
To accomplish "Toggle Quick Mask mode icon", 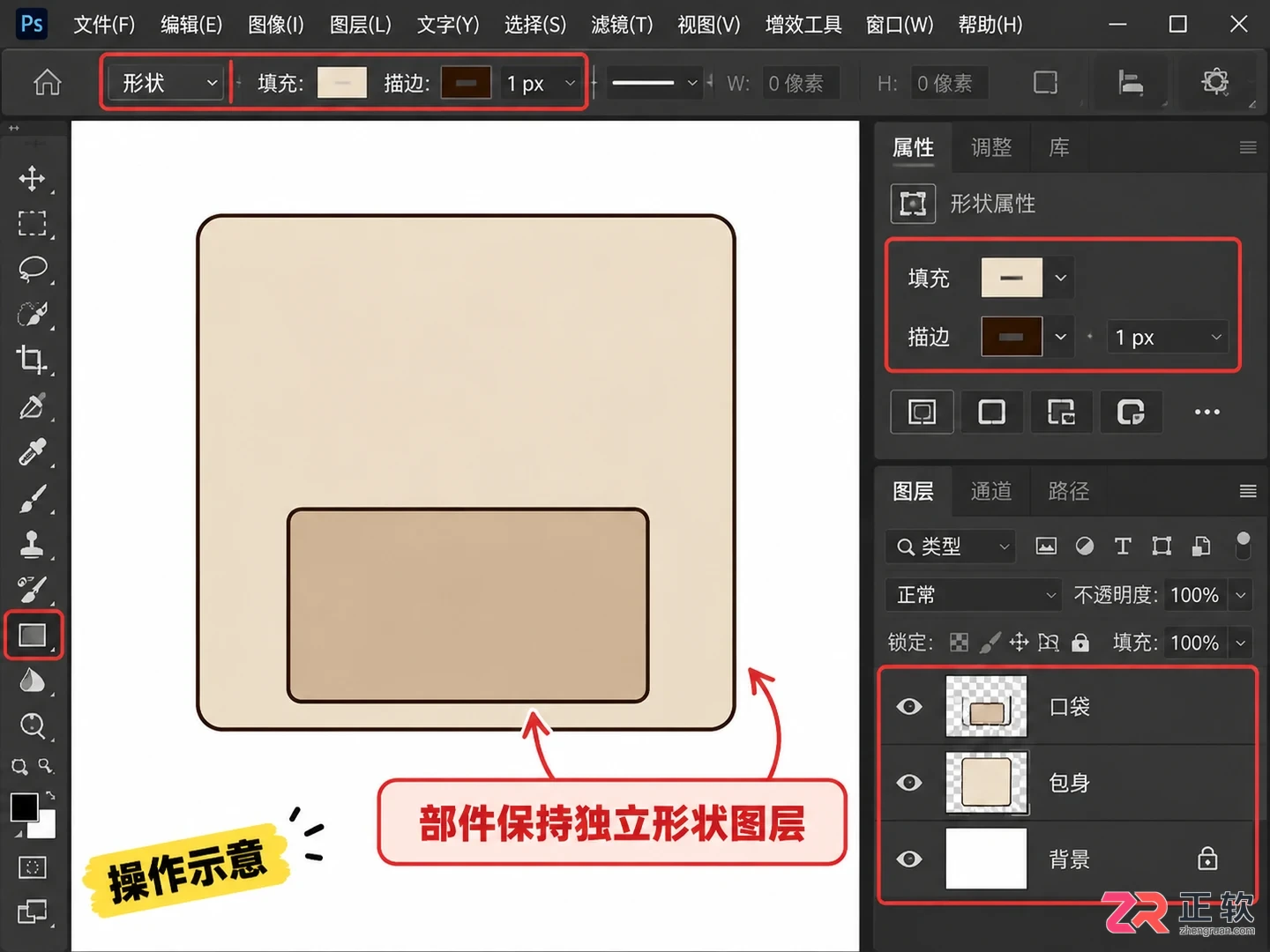I will (33, 867).
